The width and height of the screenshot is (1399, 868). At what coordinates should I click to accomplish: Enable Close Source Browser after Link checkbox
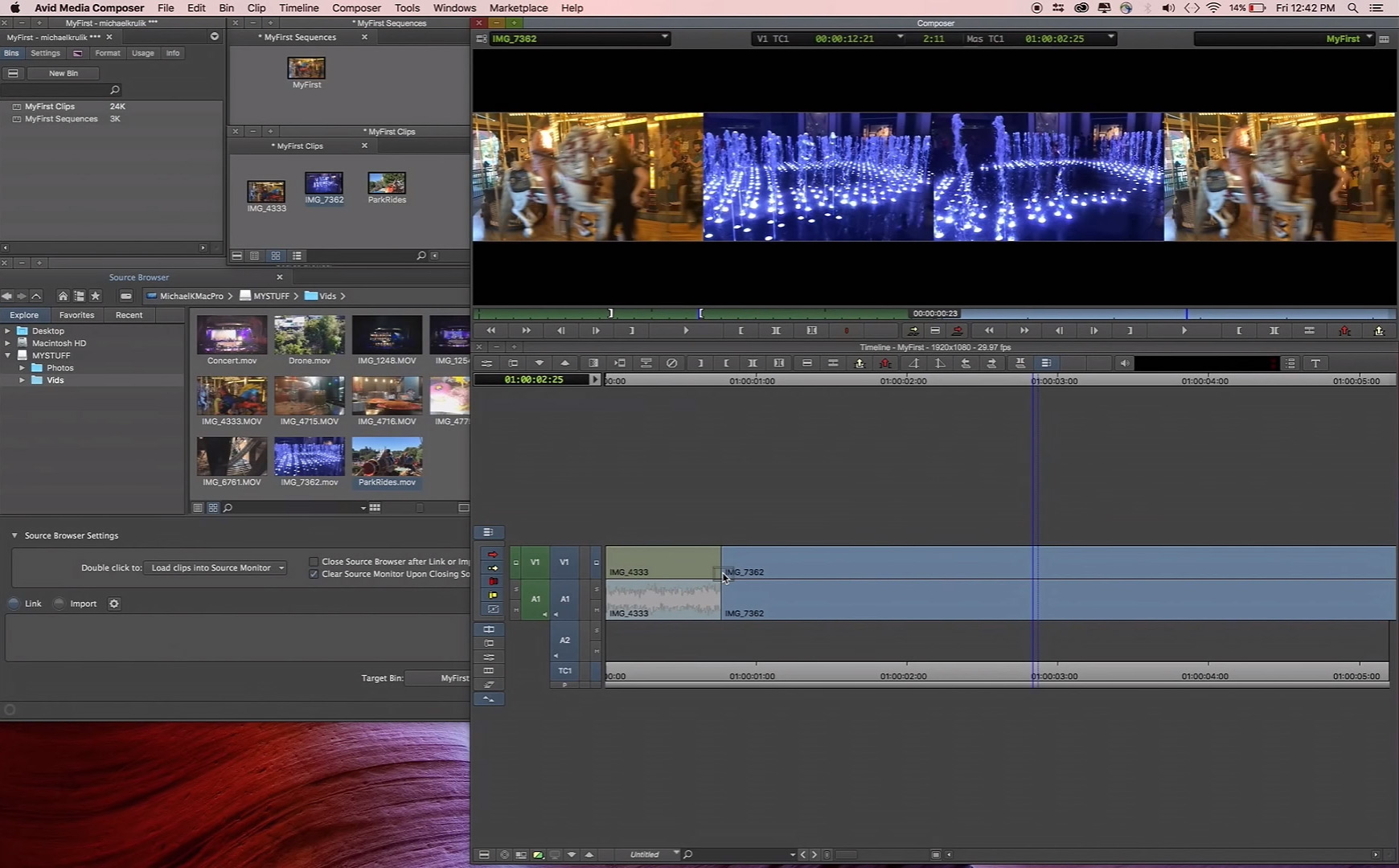[x=314, y=562]
